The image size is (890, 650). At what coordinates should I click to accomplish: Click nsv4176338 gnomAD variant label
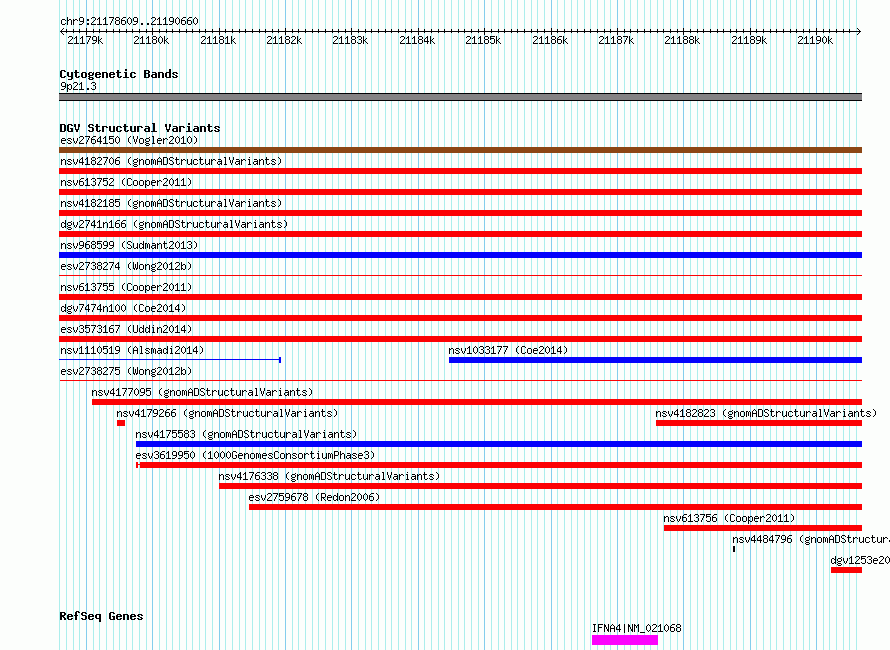click(x=329, y=476)
